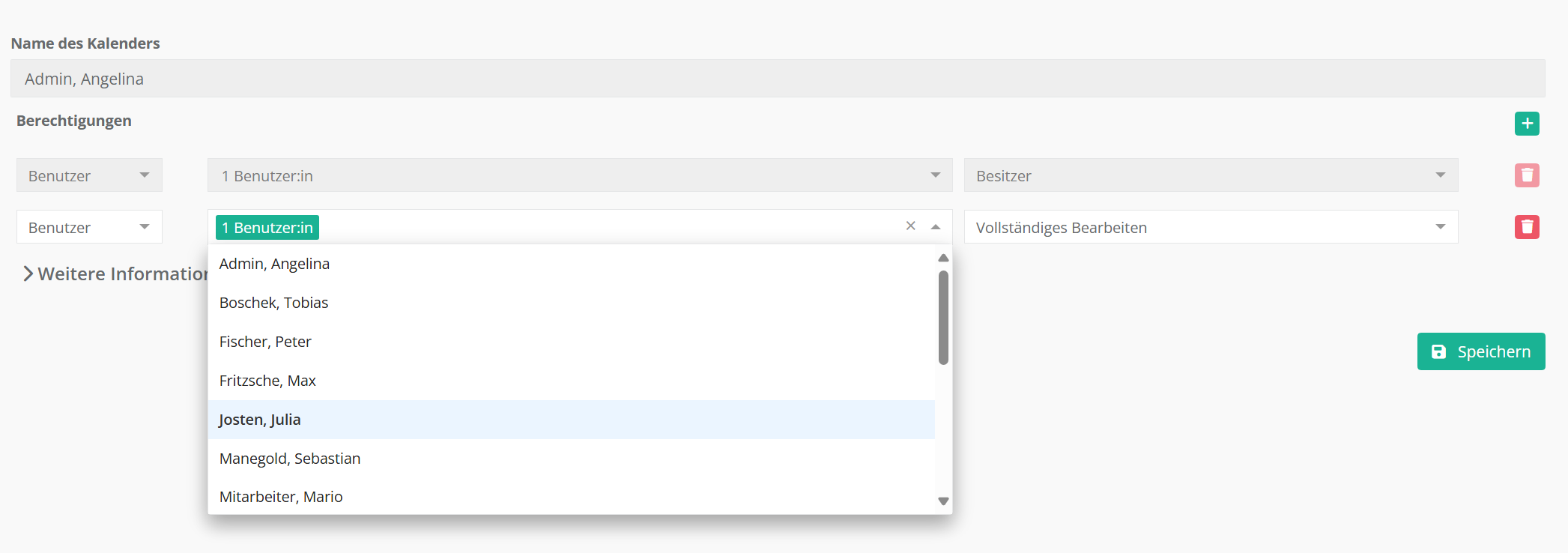This screenshot has height=553, width=1568.
Task: Select Josten, Julia from the list
Action: point(260,420)
